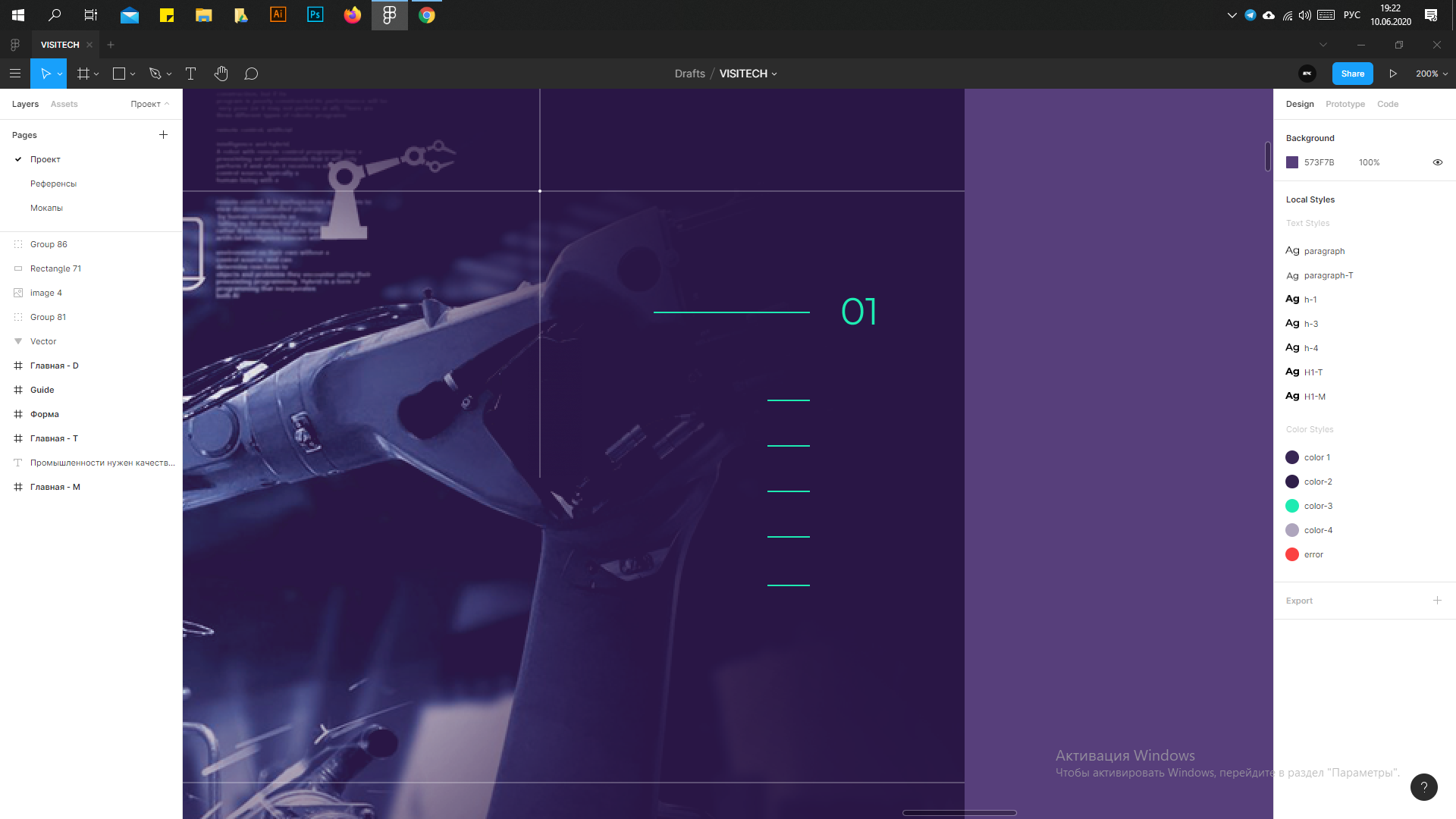This screenshot has height=819, width=1456.
Task: Select the Rectangle 71 layer
Action: click(91, 268)
